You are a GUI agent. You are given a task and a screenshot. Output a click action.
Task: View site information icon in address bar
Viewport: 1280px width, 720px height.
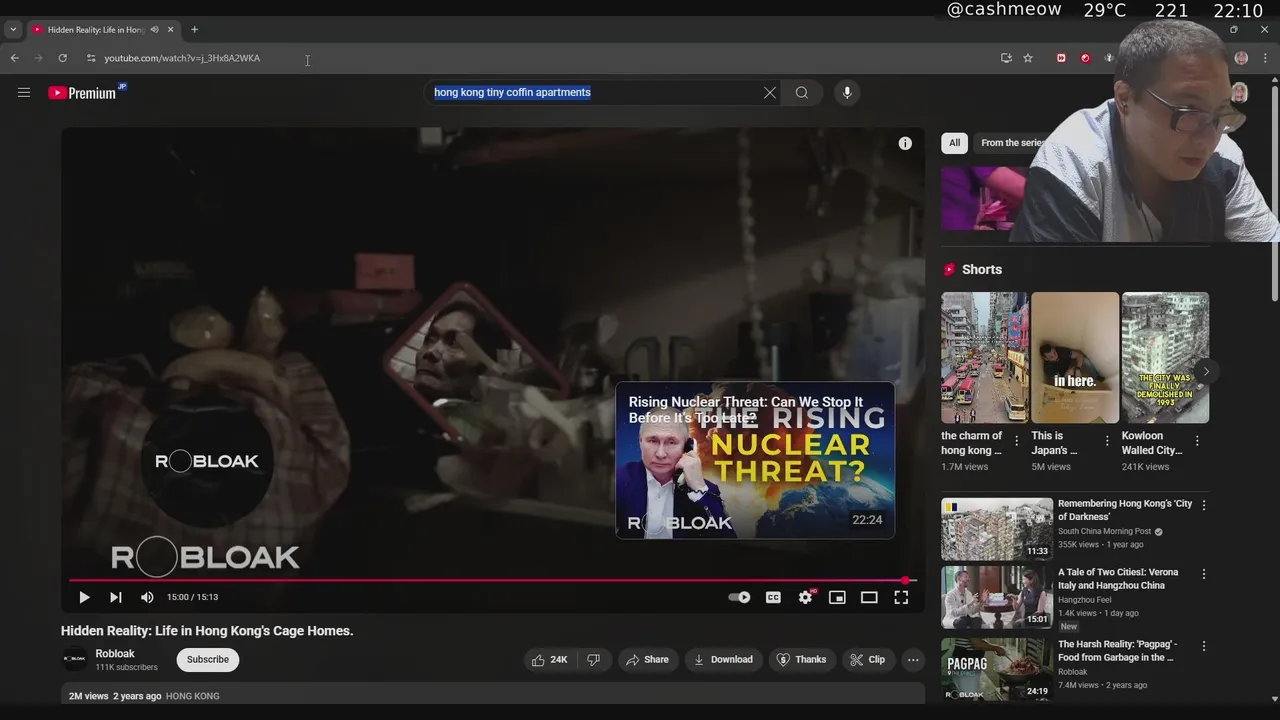click(x=91, y=58)
